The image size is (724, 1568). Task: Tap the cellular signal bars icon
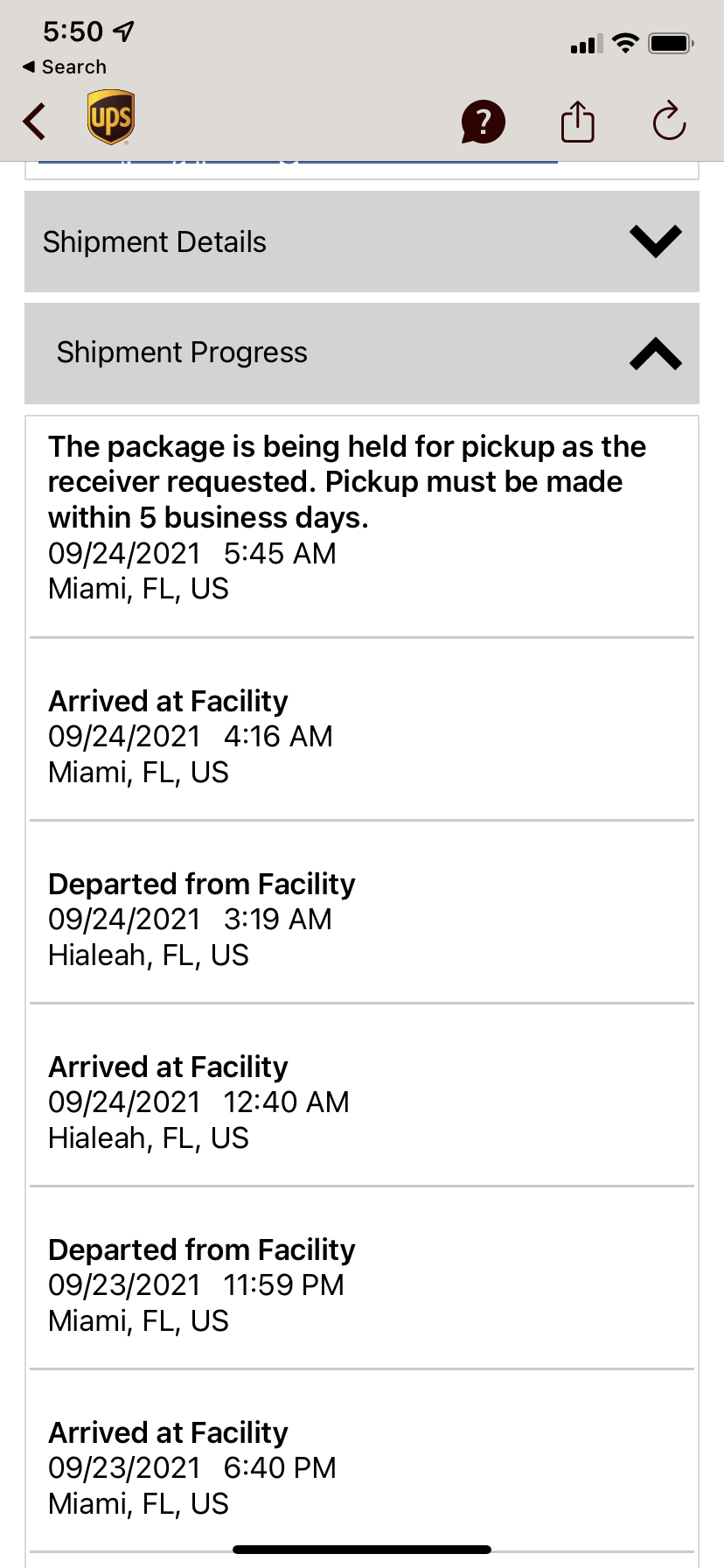coord(586,44)
